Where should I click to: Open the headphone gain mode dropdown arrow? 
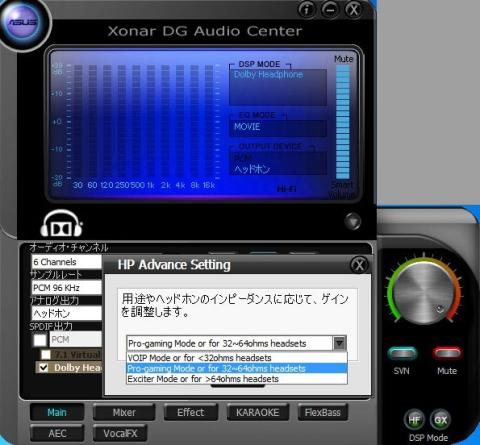click(339, 343)
